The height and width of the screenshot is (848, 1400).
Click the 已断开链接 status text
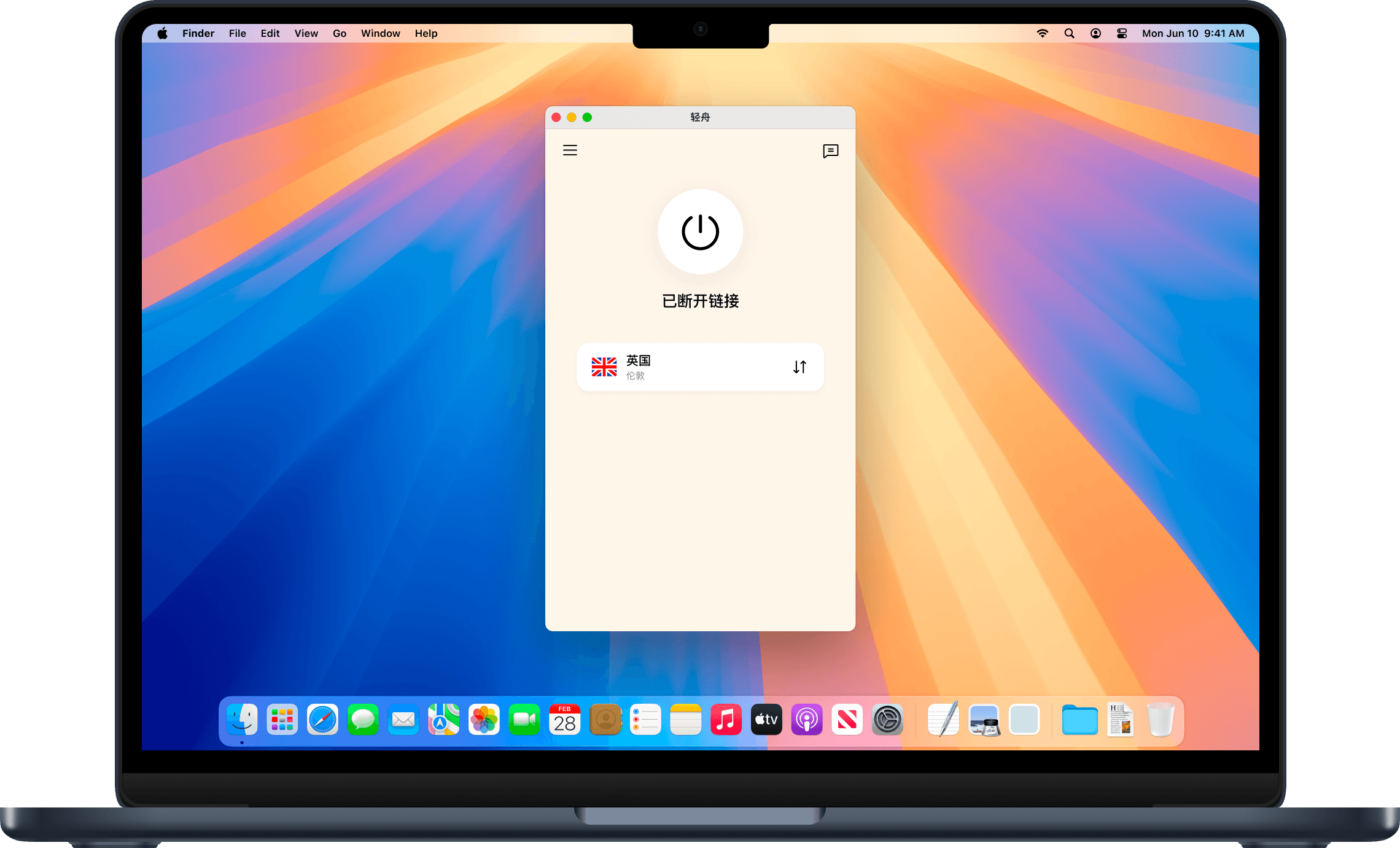coord(700,301)
